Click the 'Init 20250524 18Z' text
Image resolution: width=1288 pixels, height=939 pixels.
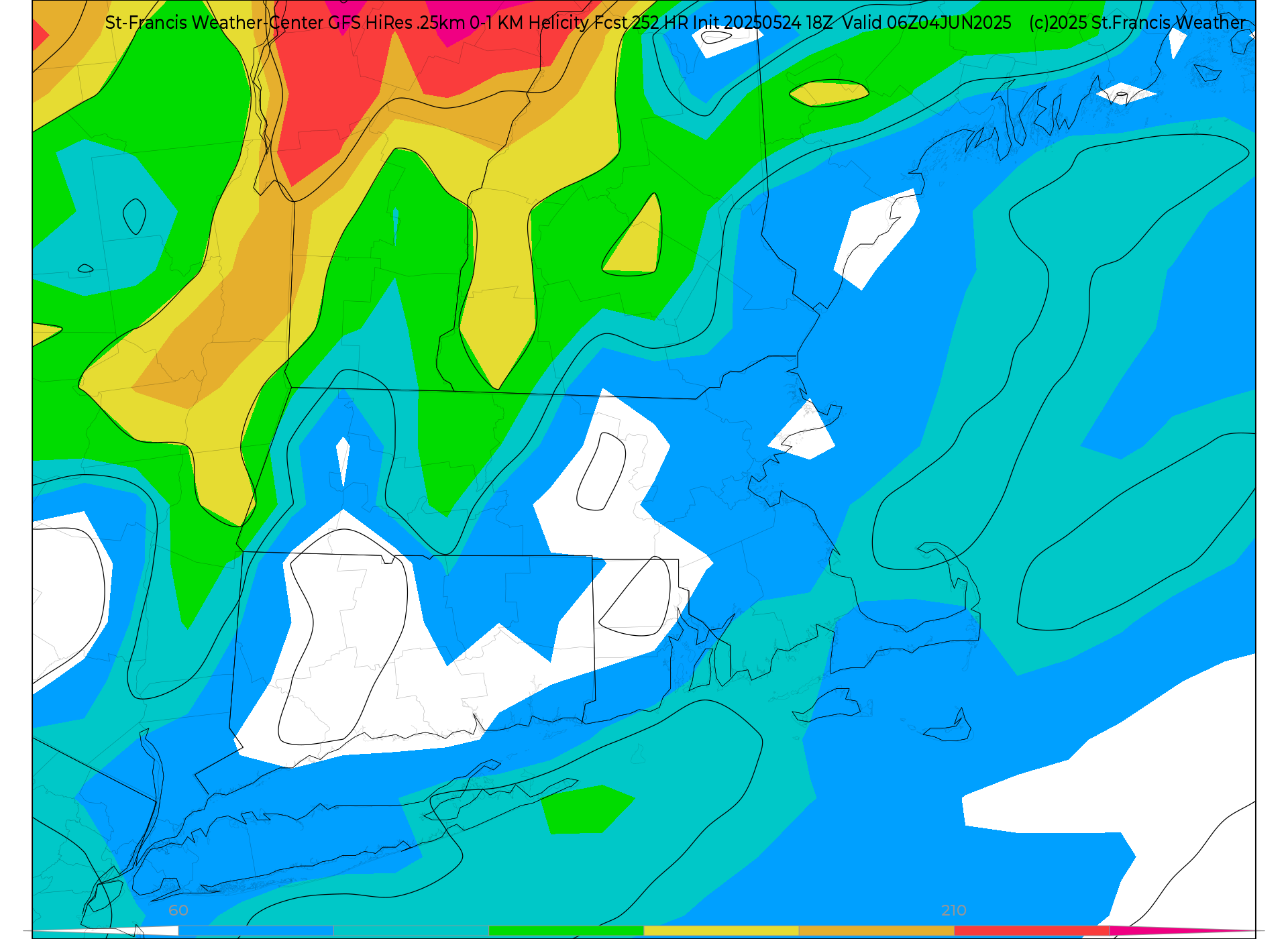(763, 23)
